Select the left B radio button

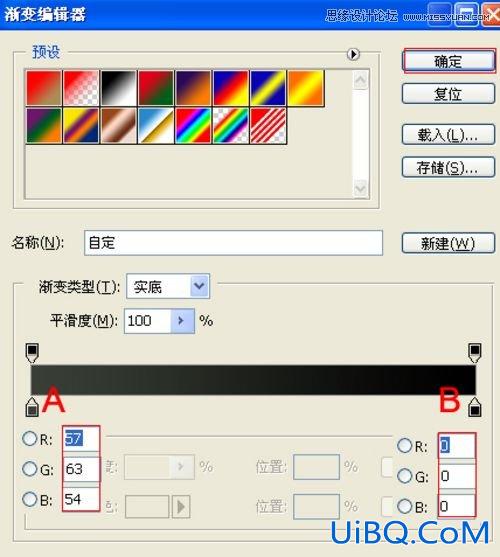[x=29, y=499]
